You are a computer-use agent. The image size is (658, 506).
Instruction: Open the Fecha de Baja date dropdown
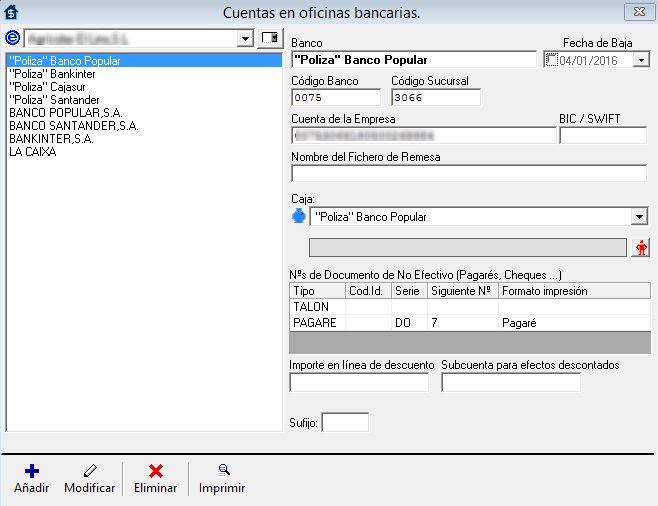[x=641, y=60]
